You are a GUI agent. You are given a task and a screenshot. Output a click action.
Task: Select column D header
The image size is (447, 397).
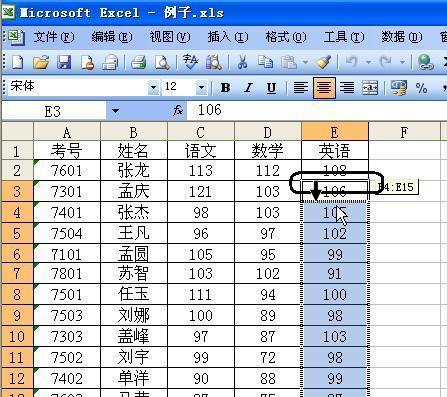pos(268,132)
